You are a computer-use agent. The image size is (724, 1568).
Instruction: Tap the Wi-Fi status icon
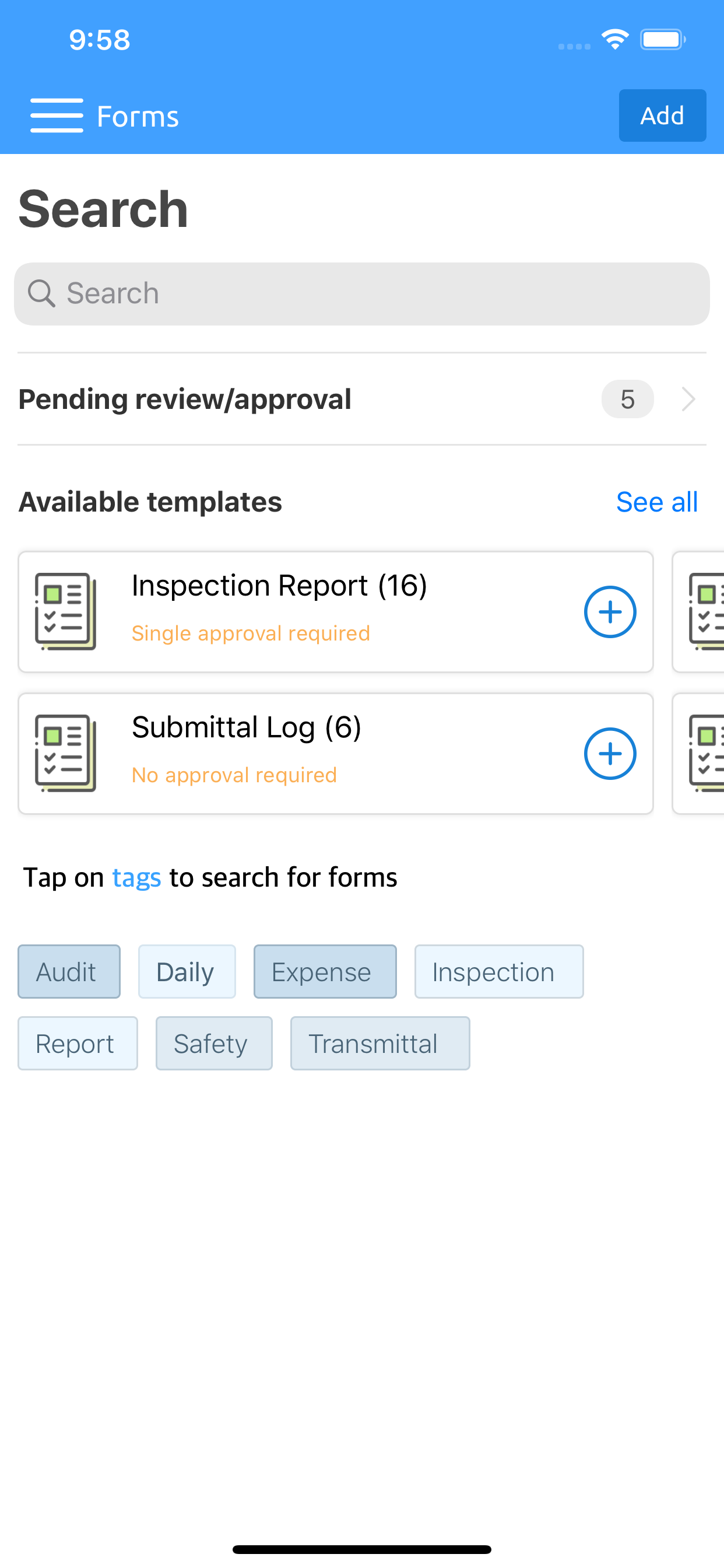(x=614, y=40)
